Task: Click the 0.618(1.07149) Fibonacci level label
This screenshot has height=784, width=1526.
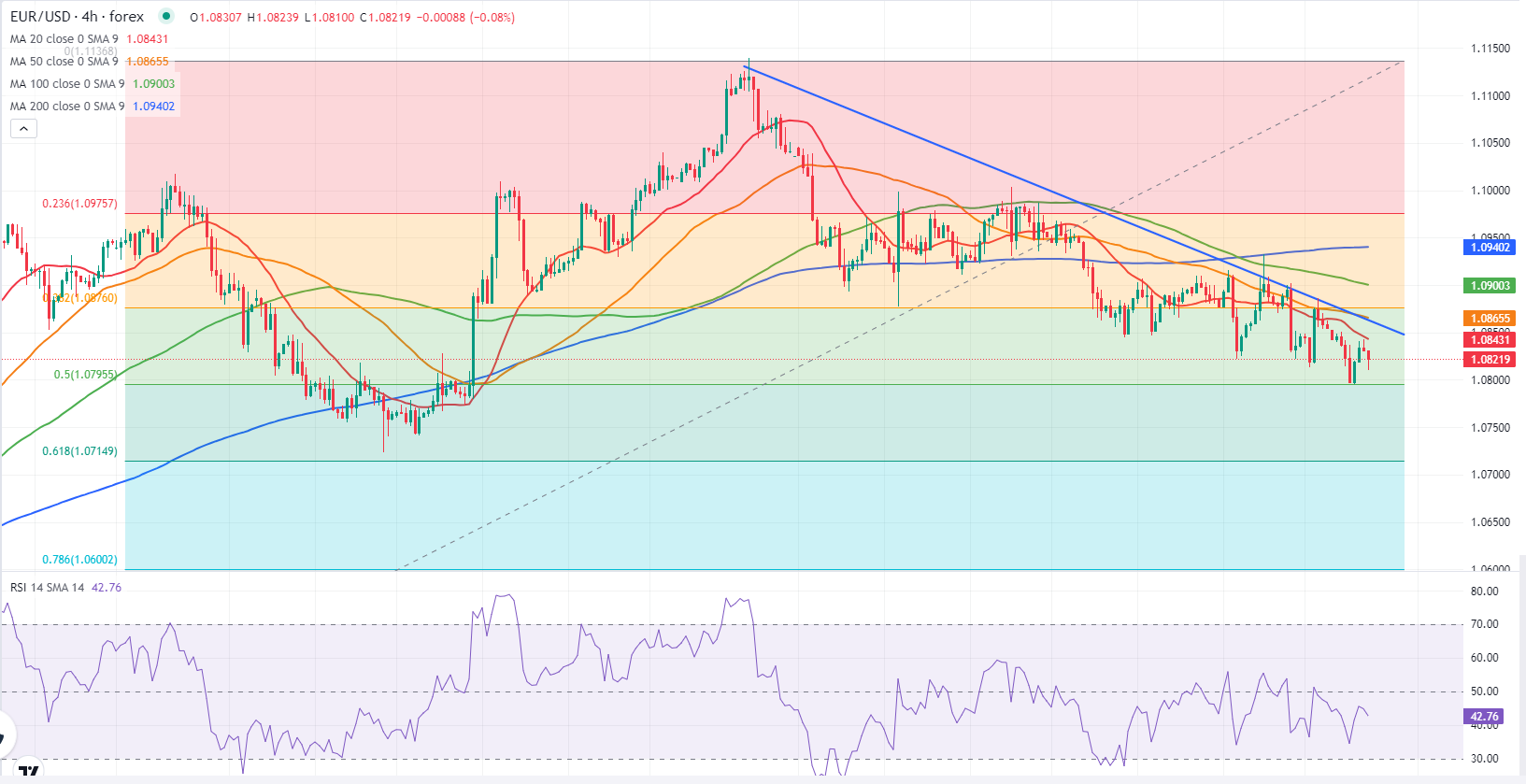Action: coord(79,451)
